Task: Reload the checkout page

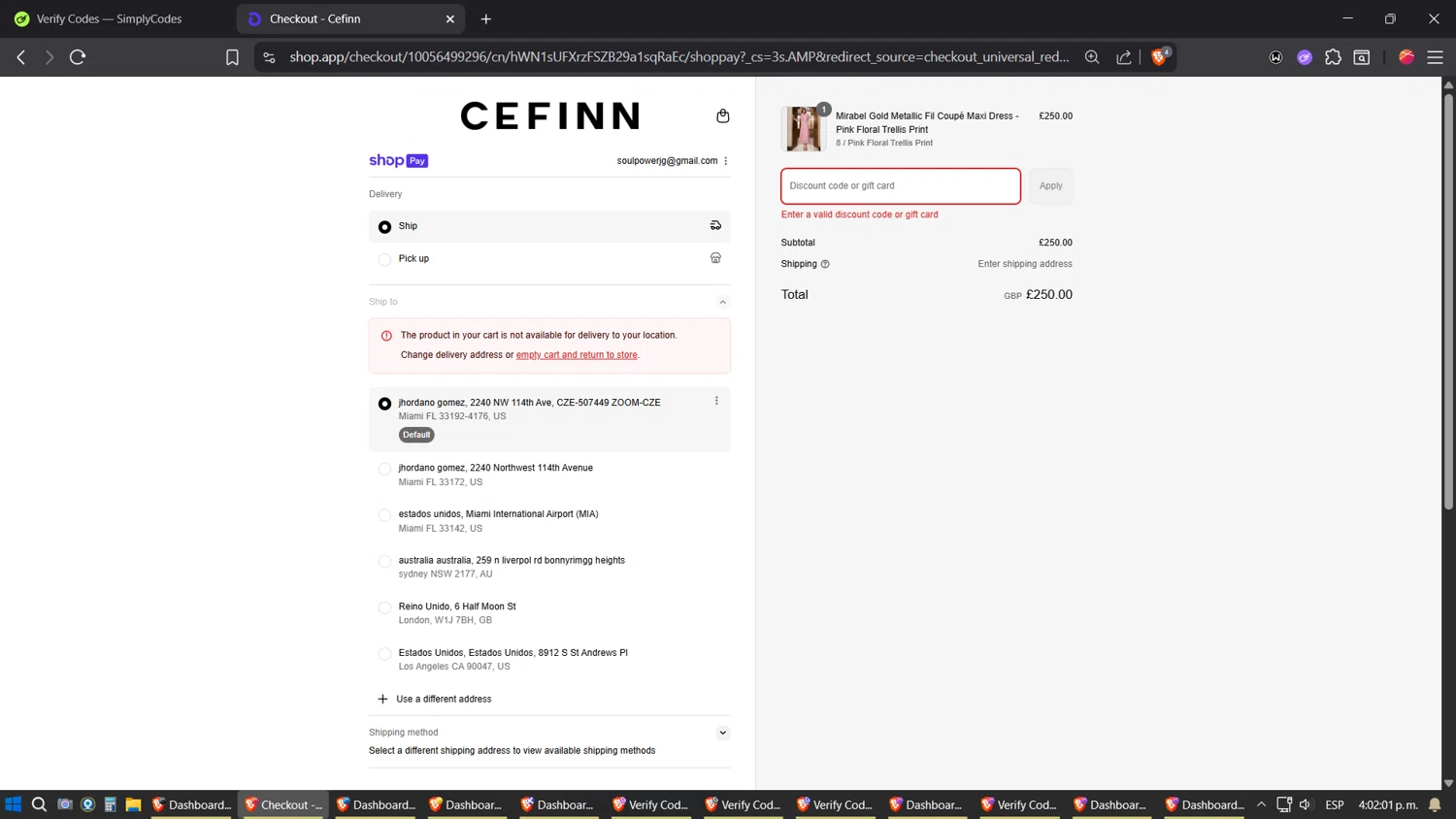Action: 78,57
